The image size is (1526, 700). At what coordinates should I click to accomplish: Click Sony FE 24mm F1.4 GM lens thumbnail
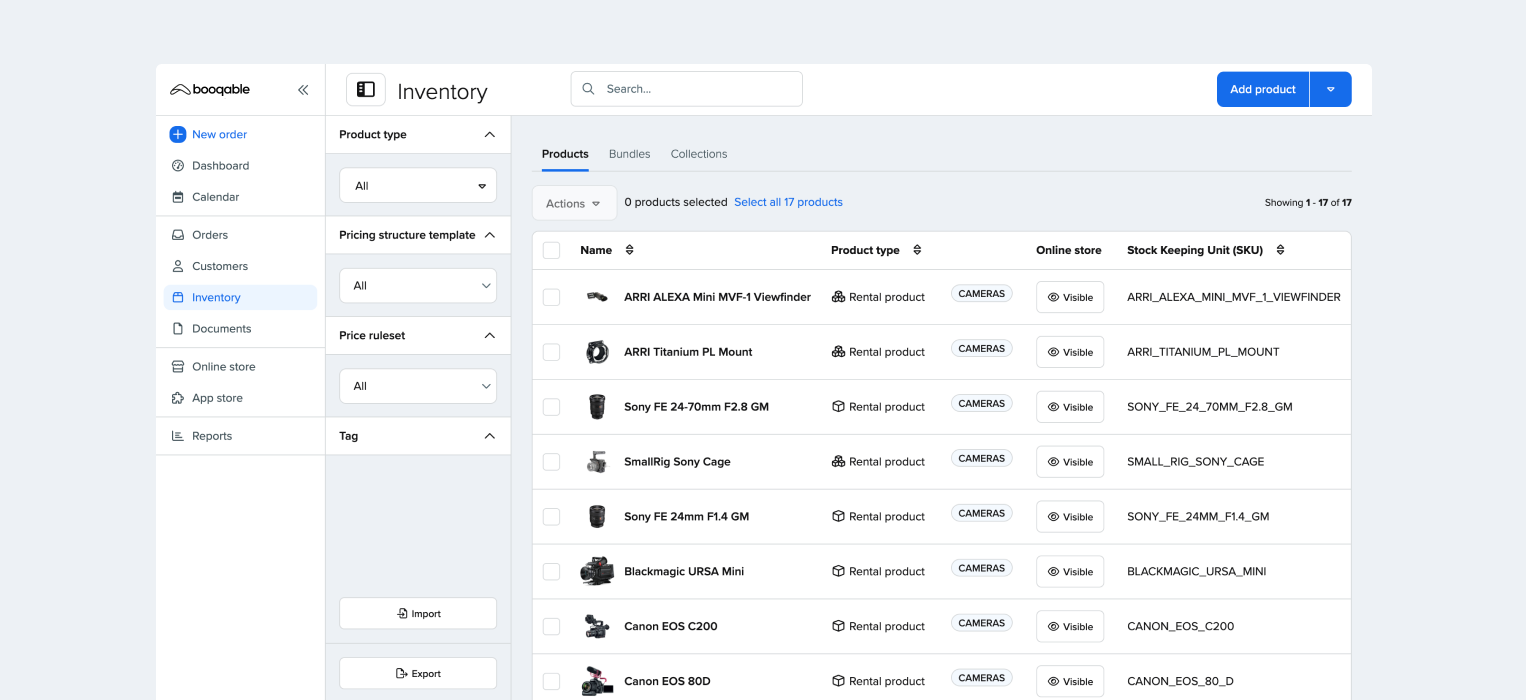point(597,517)
